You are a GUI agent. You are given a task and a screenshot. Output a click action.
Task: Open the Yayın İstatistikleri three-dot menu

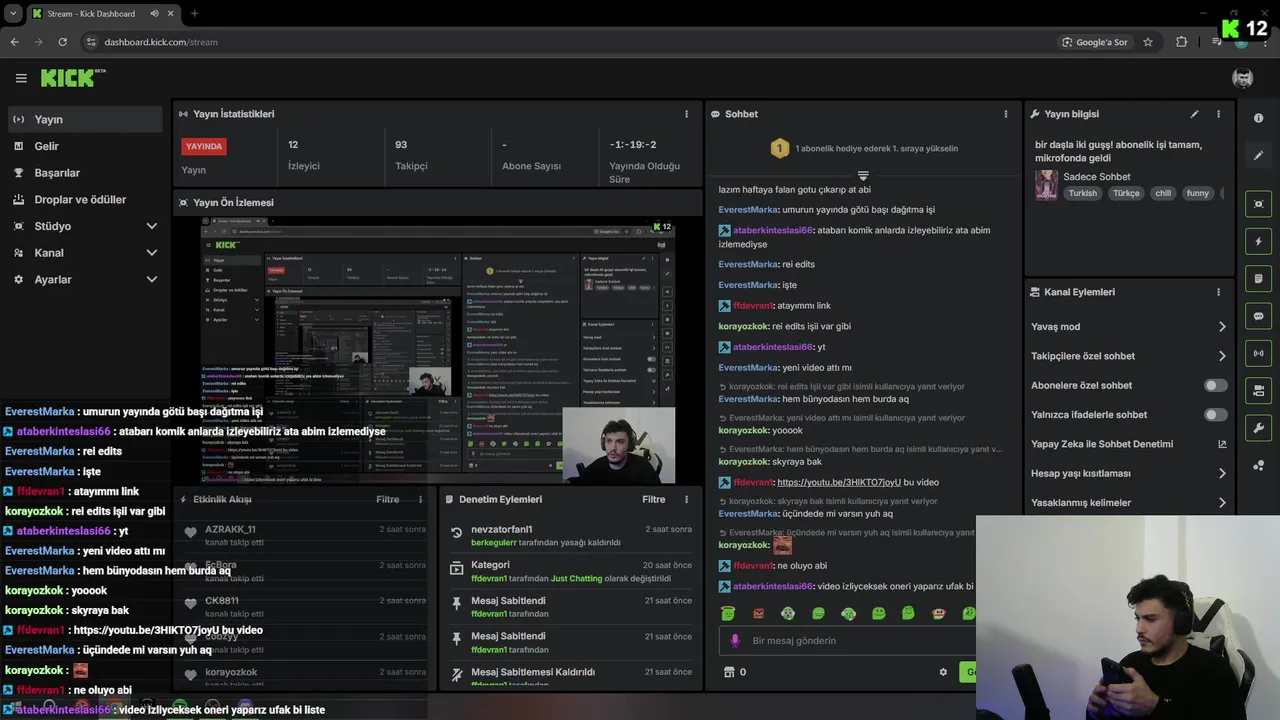pos(686,114)
